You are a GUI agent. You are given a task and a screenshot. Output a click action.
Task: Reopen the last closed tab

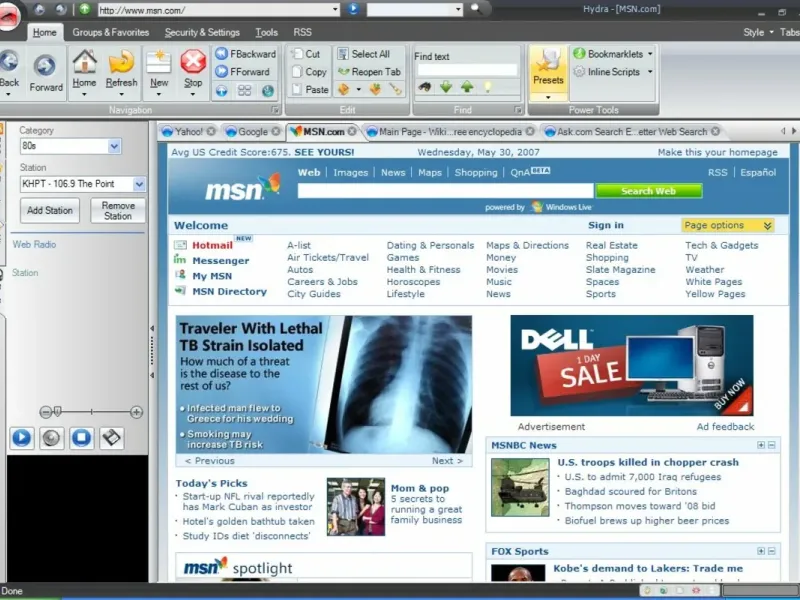pyautogui.click(x=370, y=72)
